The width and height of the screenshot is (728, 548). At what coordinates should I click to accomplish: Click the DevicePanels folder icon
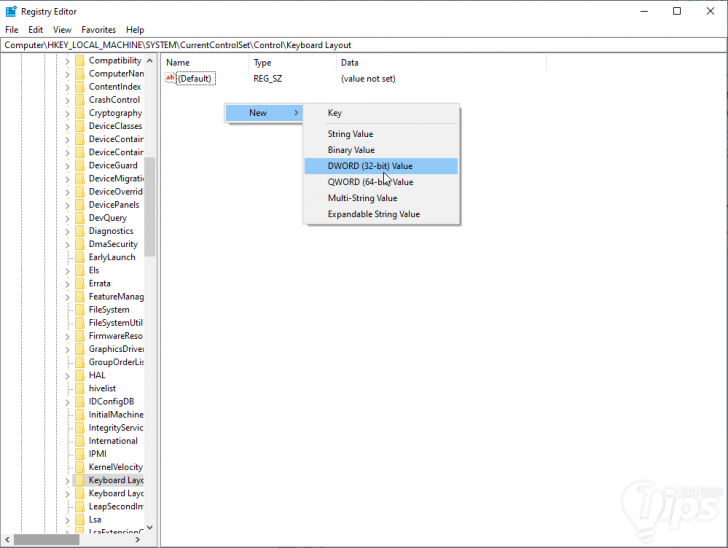click(x=80, y=204)
